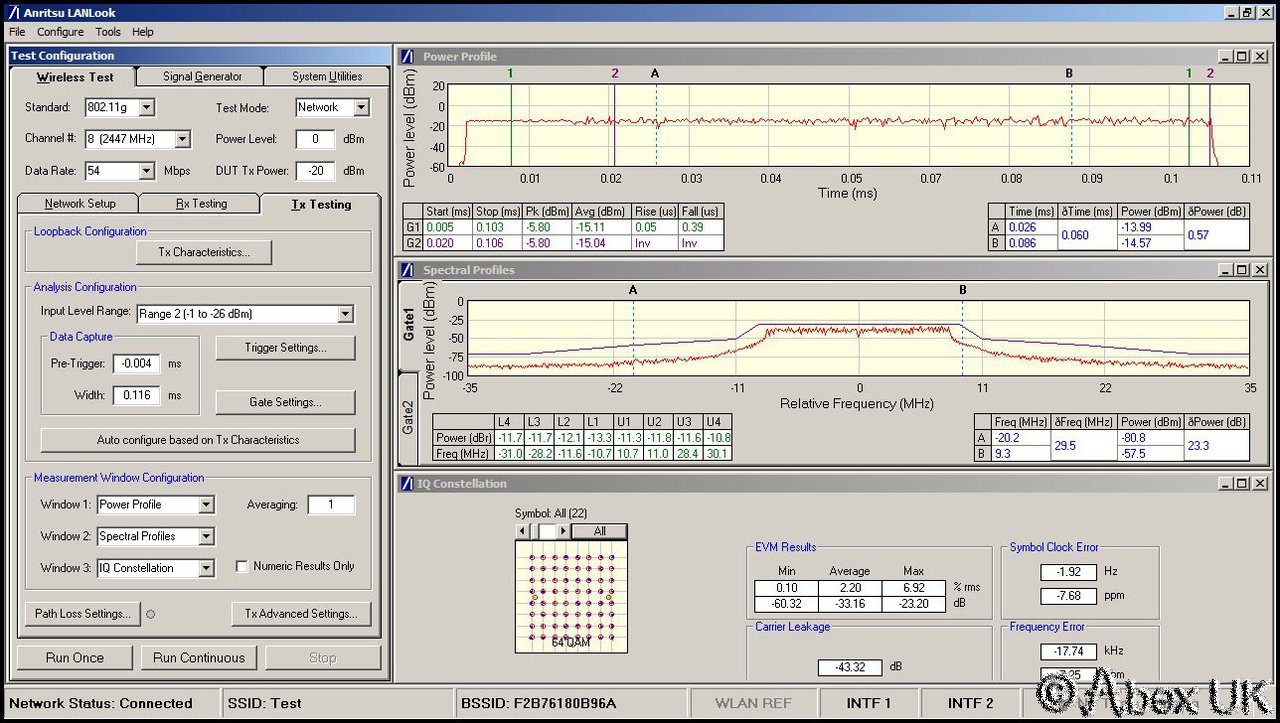
Task: Click the Run Once button
Action: coord(75,658)
